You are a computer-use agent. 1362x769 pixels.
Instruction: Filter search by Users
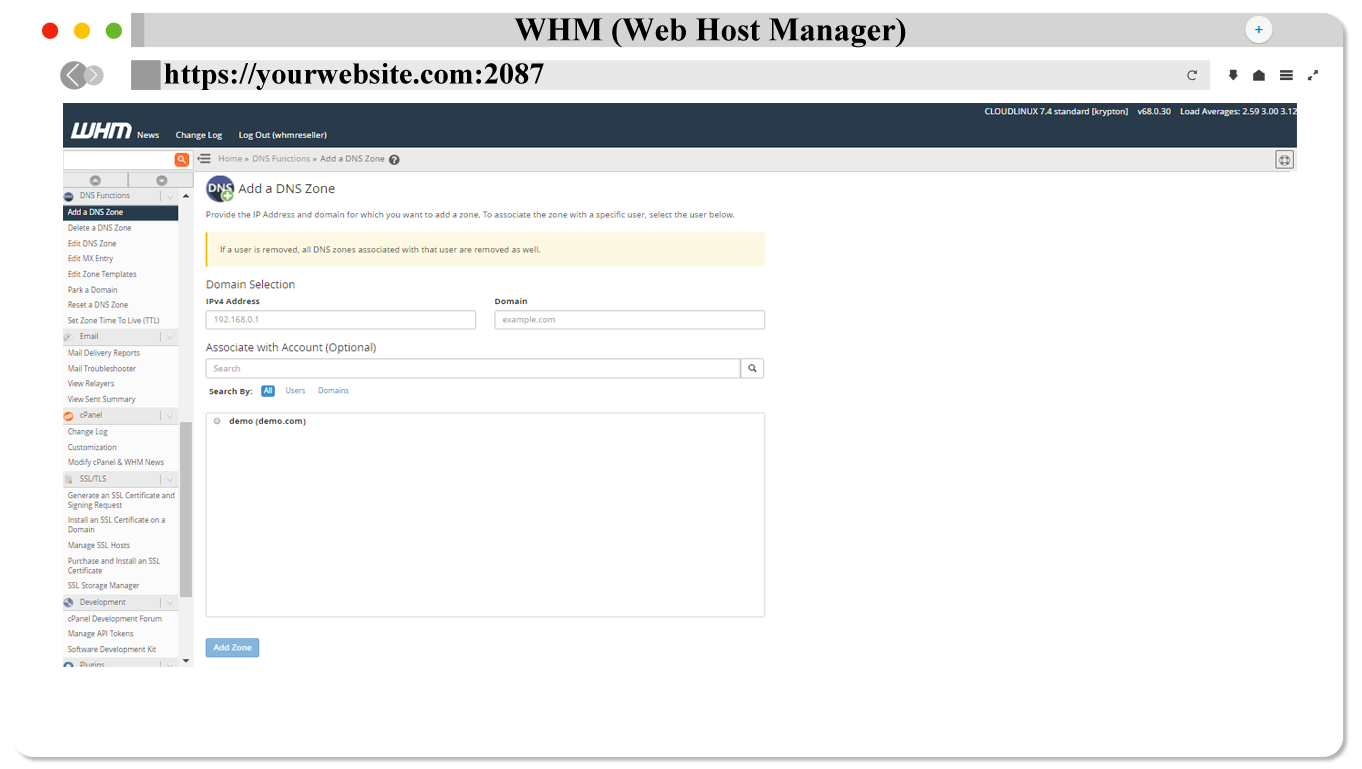tap(295, 391)
